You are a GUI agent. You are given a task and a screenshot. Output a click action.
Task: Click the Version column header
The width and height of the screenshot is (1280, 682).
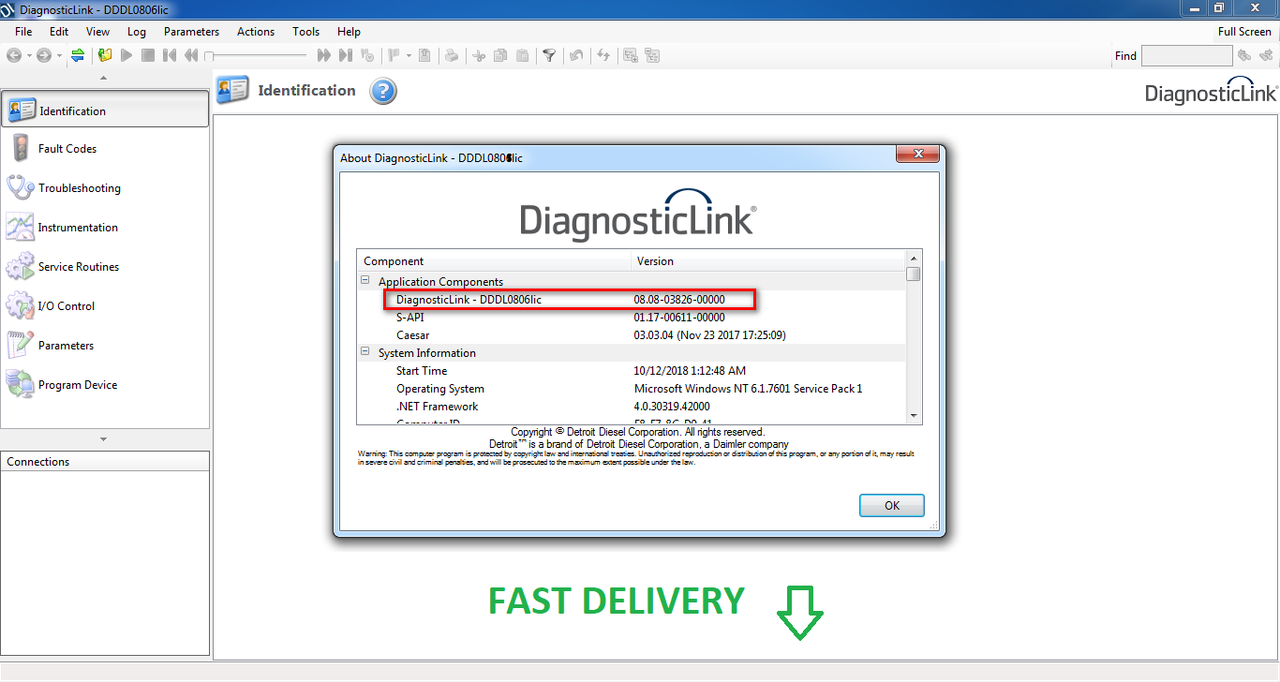tap(768, 261)
